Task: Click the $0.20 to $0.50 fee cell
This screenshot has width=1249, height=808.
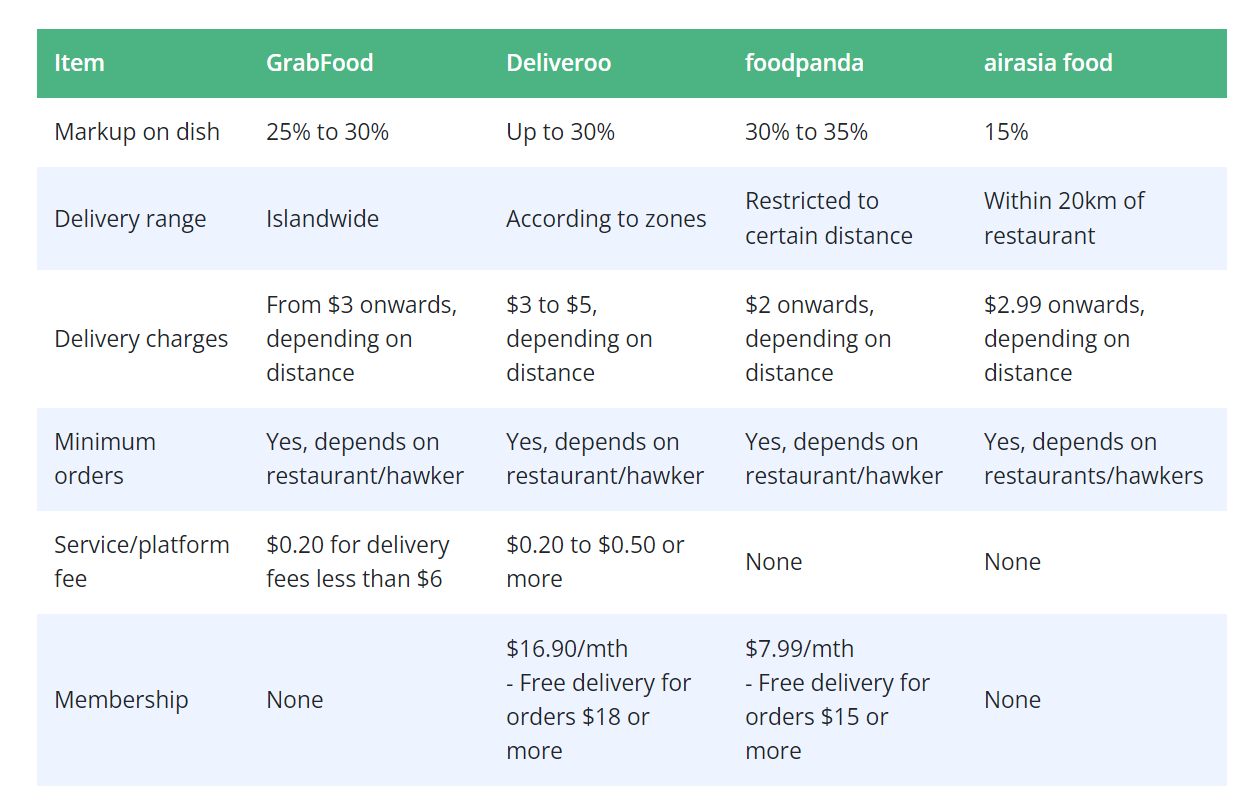Action: click(x=595, y=562)
